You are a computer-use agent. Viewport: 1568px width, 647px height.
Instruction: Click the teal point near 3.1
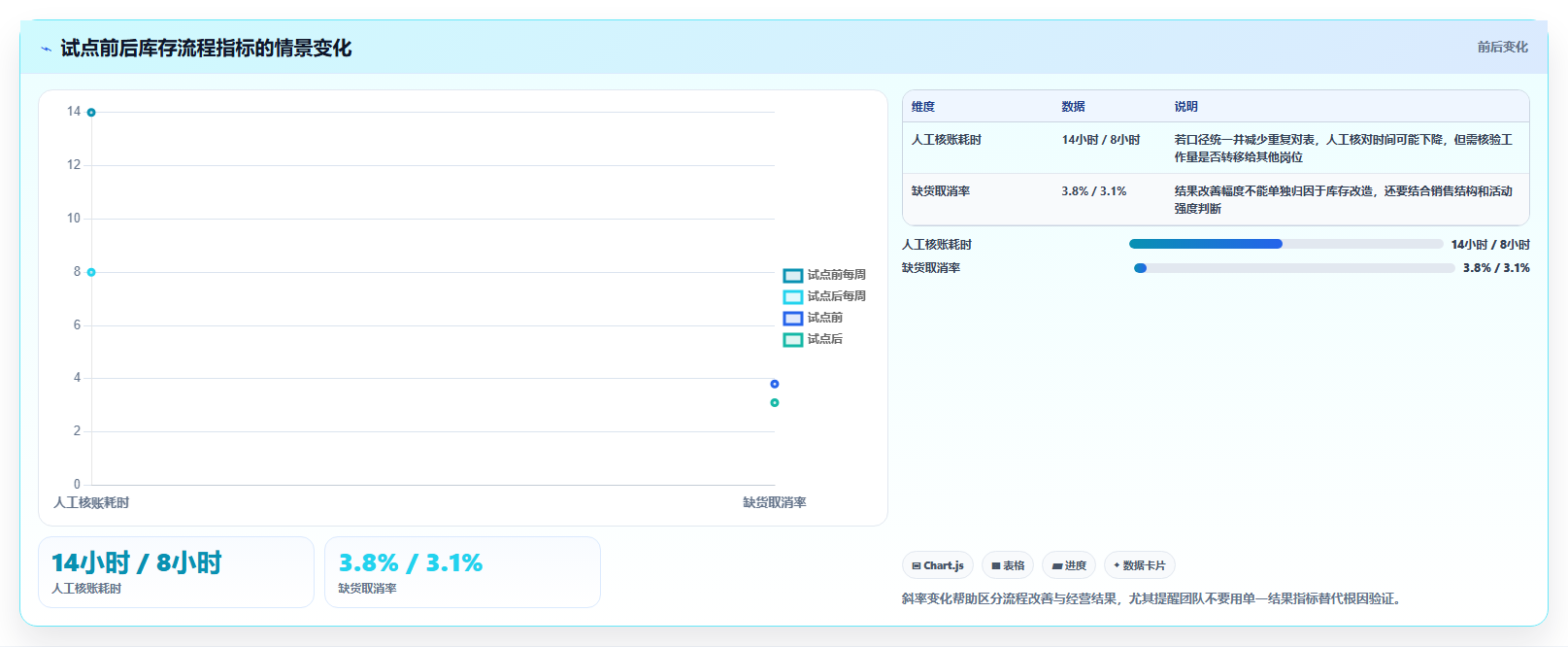click(775, 402)
